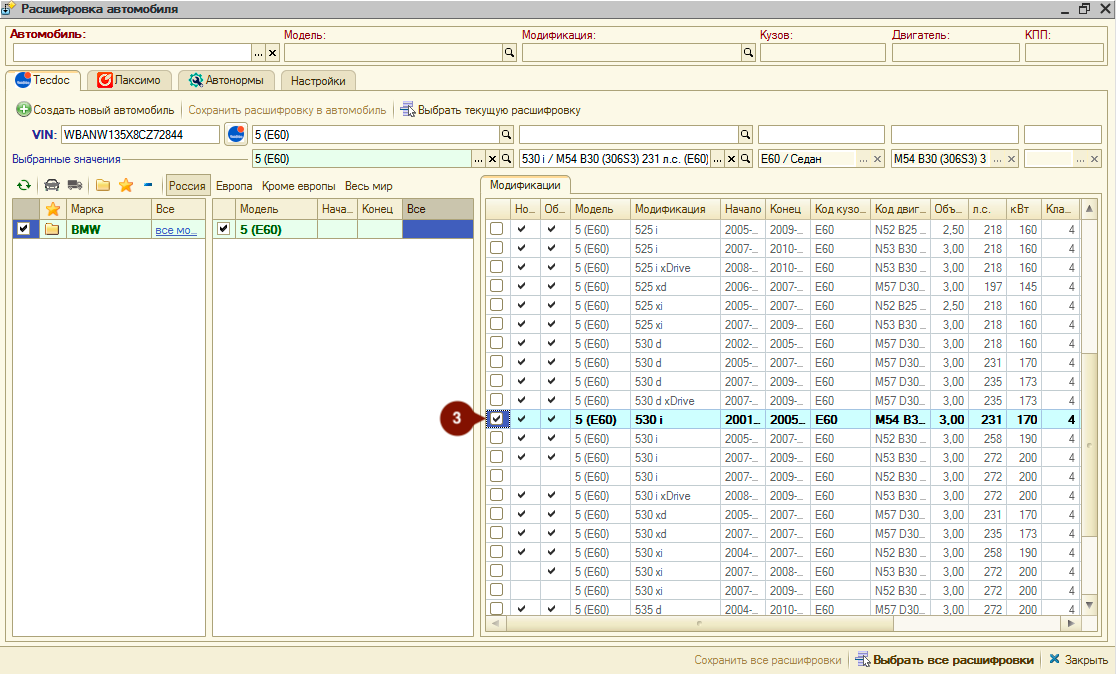Click Выбрать все расшифровки button
The height and width of the screenshot is (674, 1116).
pos(944,660)
